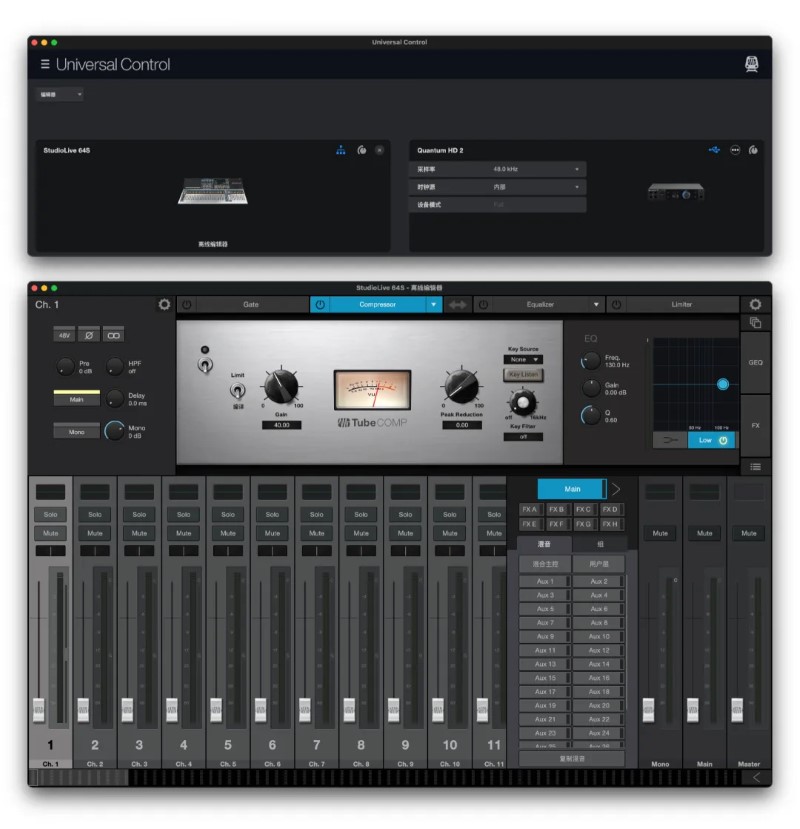Click the EQ Freq. knob at 130.0 Hz
This screenshot has width=800, height=829.
click(x=591, y=361)
